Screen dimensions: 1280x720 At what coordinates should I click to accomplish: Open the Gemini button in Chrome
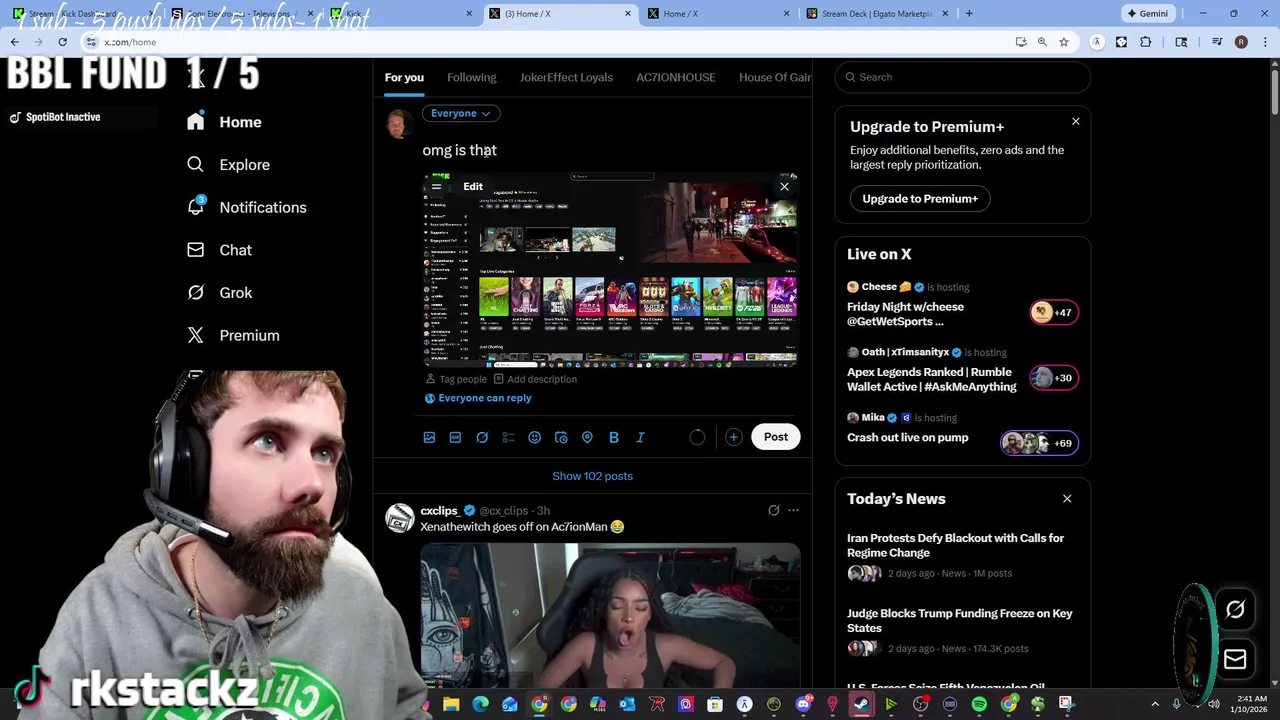1147,14
